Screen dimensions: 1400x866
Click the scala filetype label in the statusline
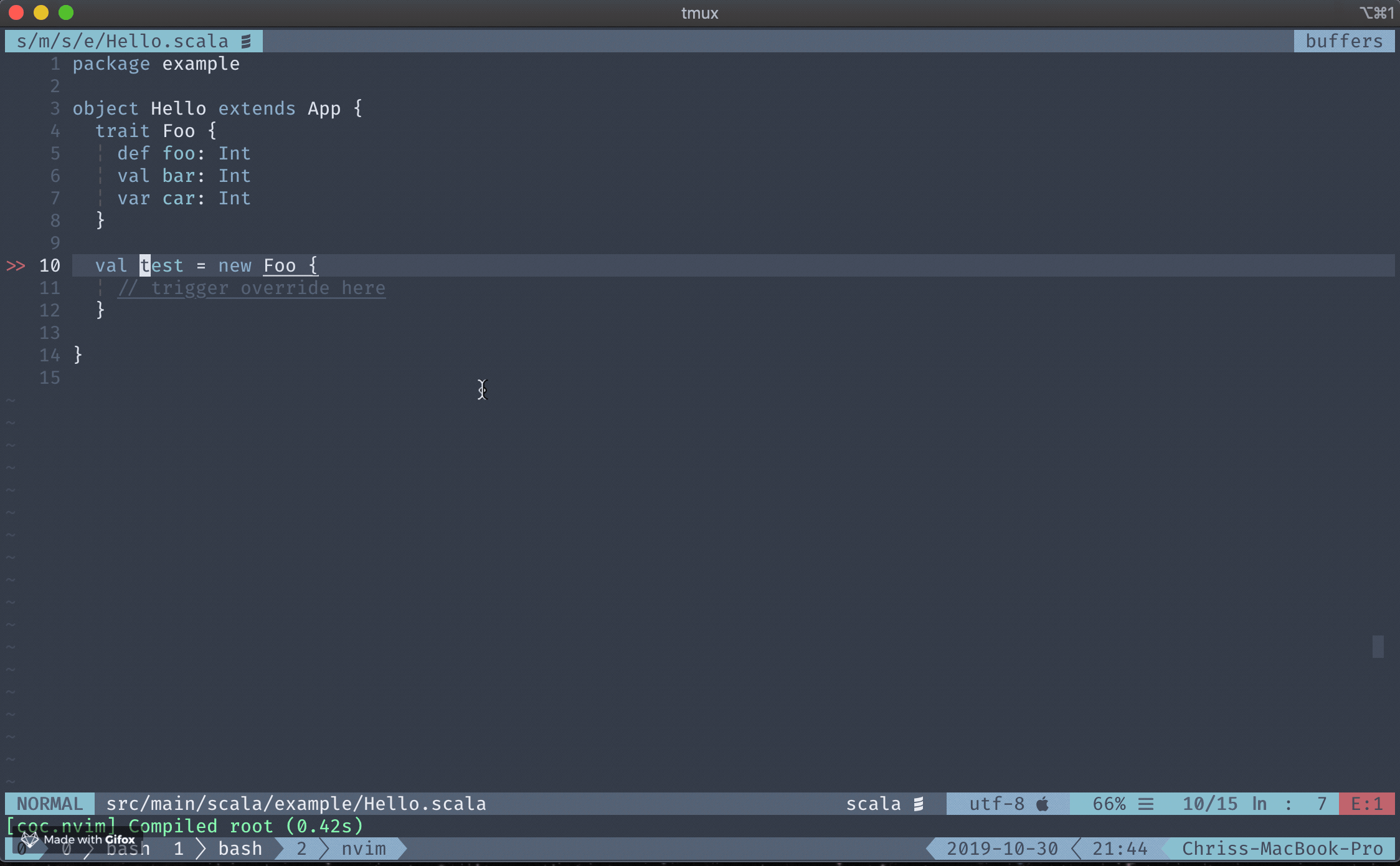[x=873, y=804]
